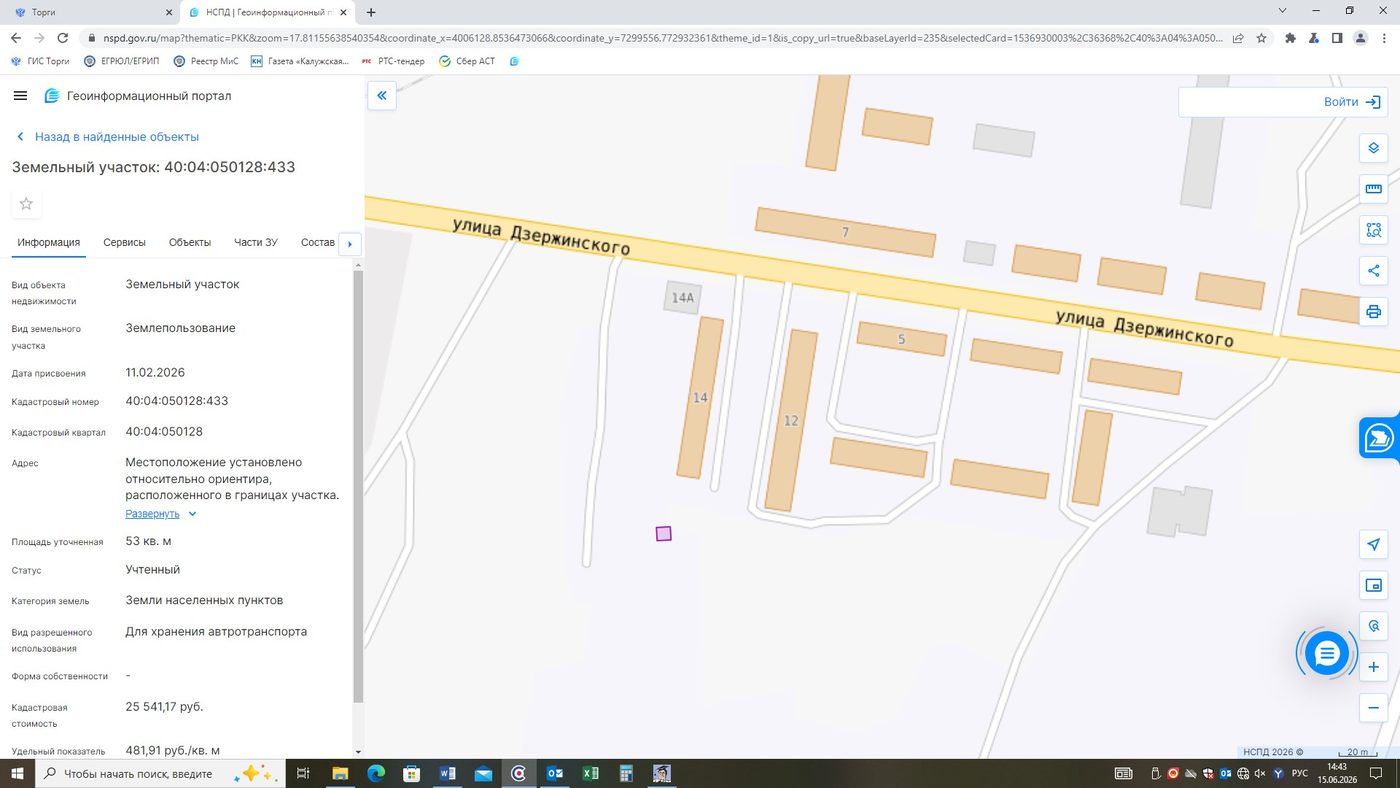Image resolution: width=1400 pixels, height=788 pixels.
Task: Select the ruler measurement tool
Action: (1373, 189)
